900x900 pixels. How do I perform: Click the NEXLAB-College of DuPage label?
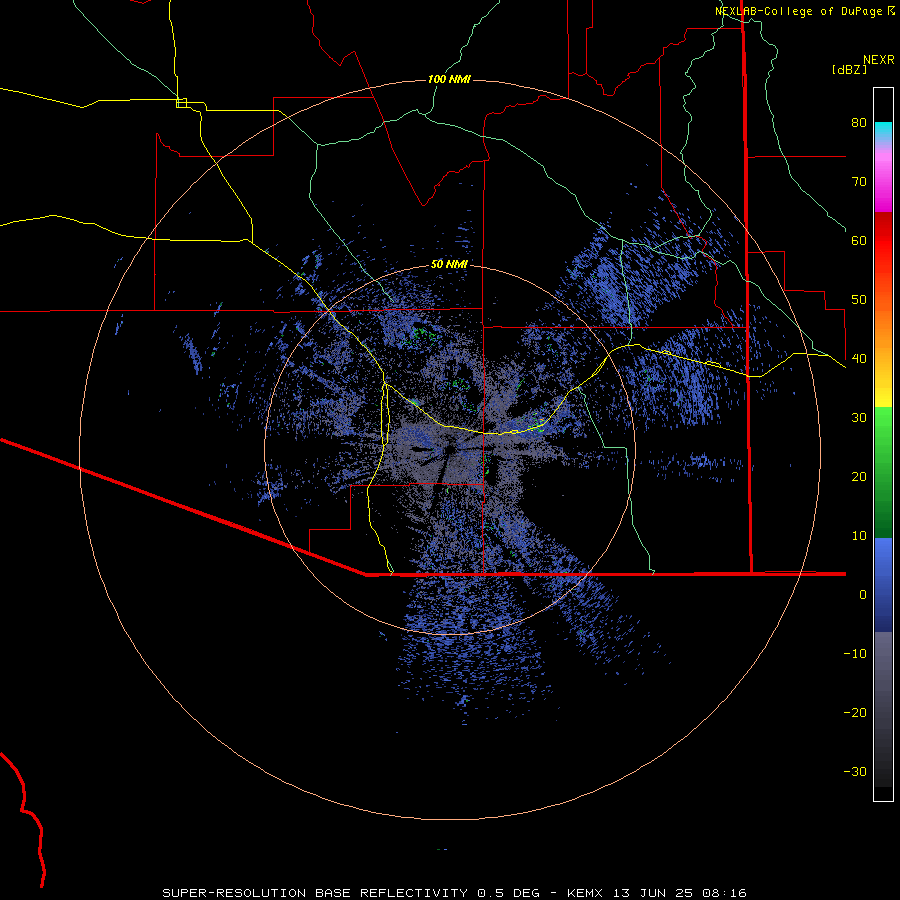click(x=799, y=11)
